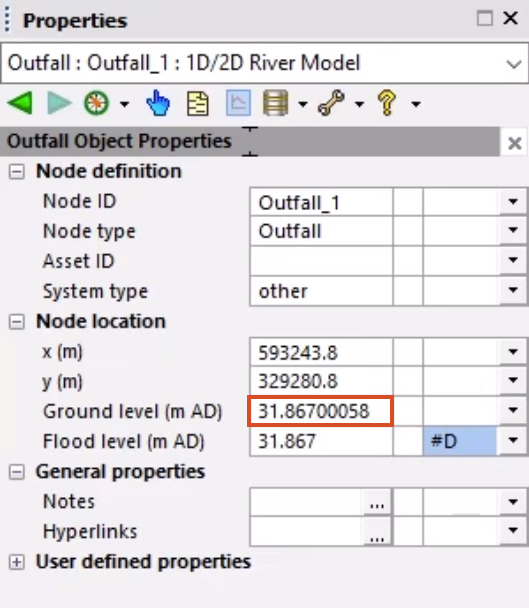
Task: Click the Properties panel grip handle
Action: pyautogui.click(x=7, y=20)
